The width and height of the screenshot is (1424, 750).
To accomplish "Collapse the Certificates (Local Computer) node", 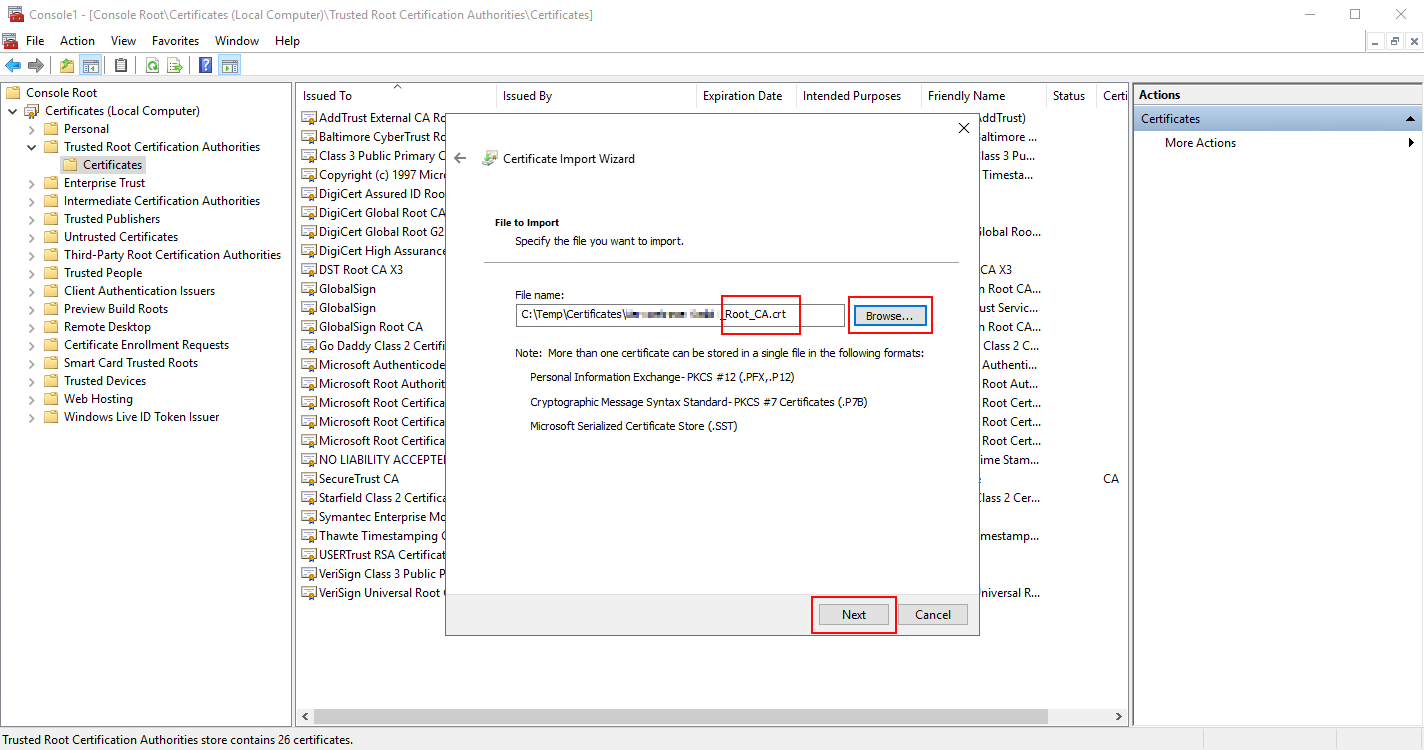I will pyautogui.click(x=12, y=110).
